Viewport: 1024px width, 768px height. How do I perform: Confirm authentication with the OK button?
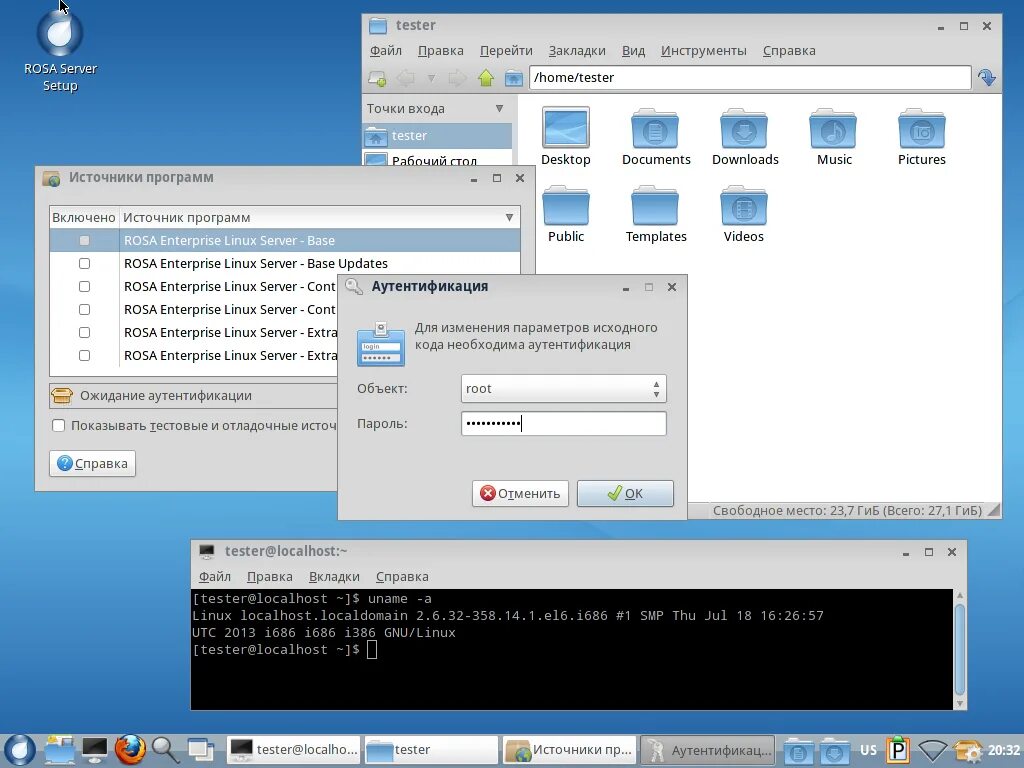625,494
